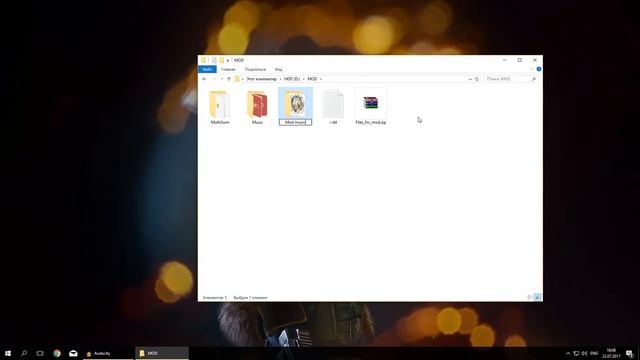Open the Action Center notifications icon

coord(630,353)
